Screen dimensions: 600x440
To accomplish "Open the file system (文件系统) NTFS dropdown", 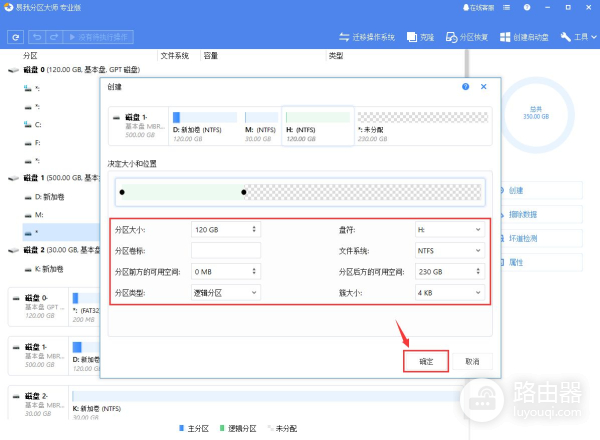I will [450, 251].
